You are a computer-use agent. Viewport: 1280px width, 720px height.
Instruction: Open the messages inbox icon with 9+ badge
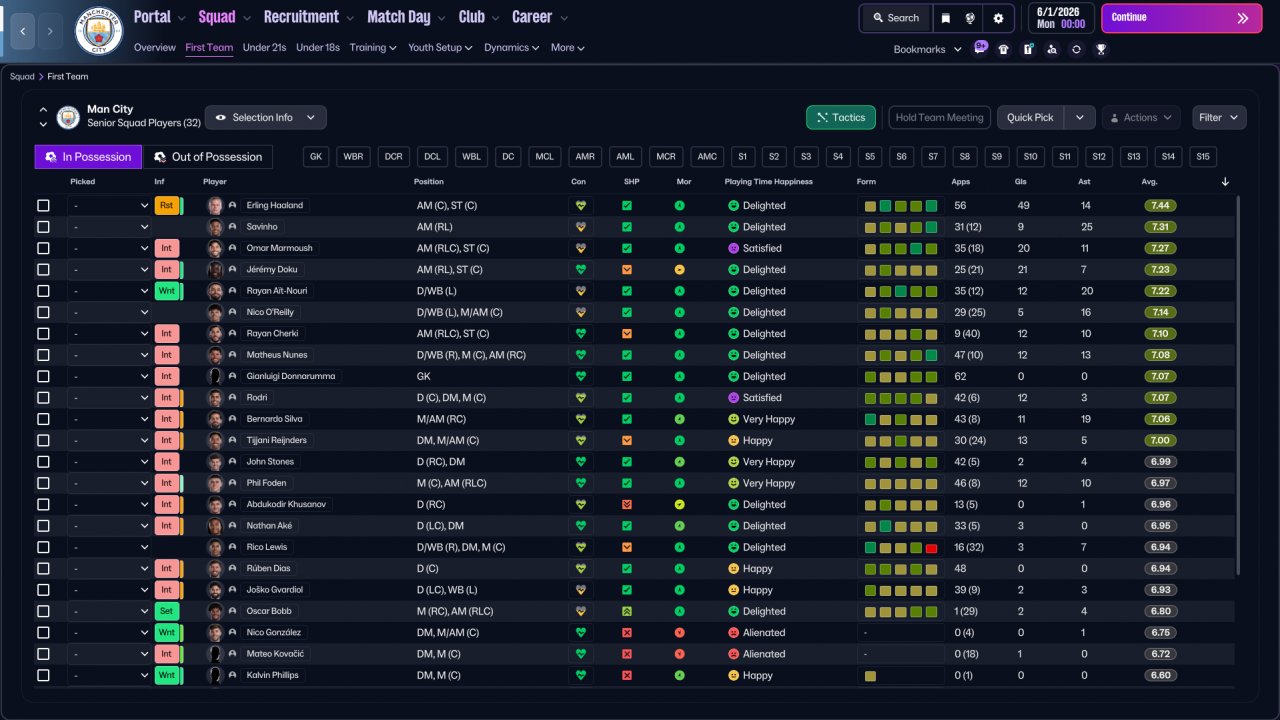coord(980,49)
